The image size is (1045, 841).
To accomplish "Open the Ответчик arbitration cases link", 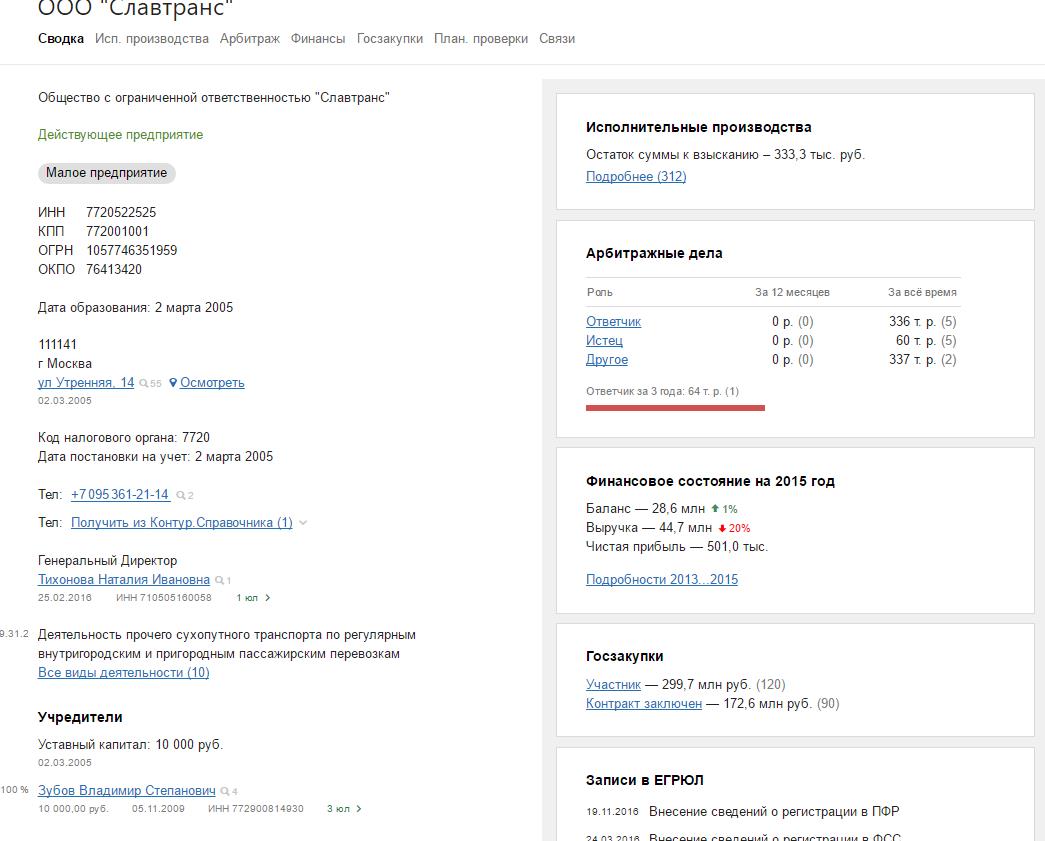I will [614, 321].
